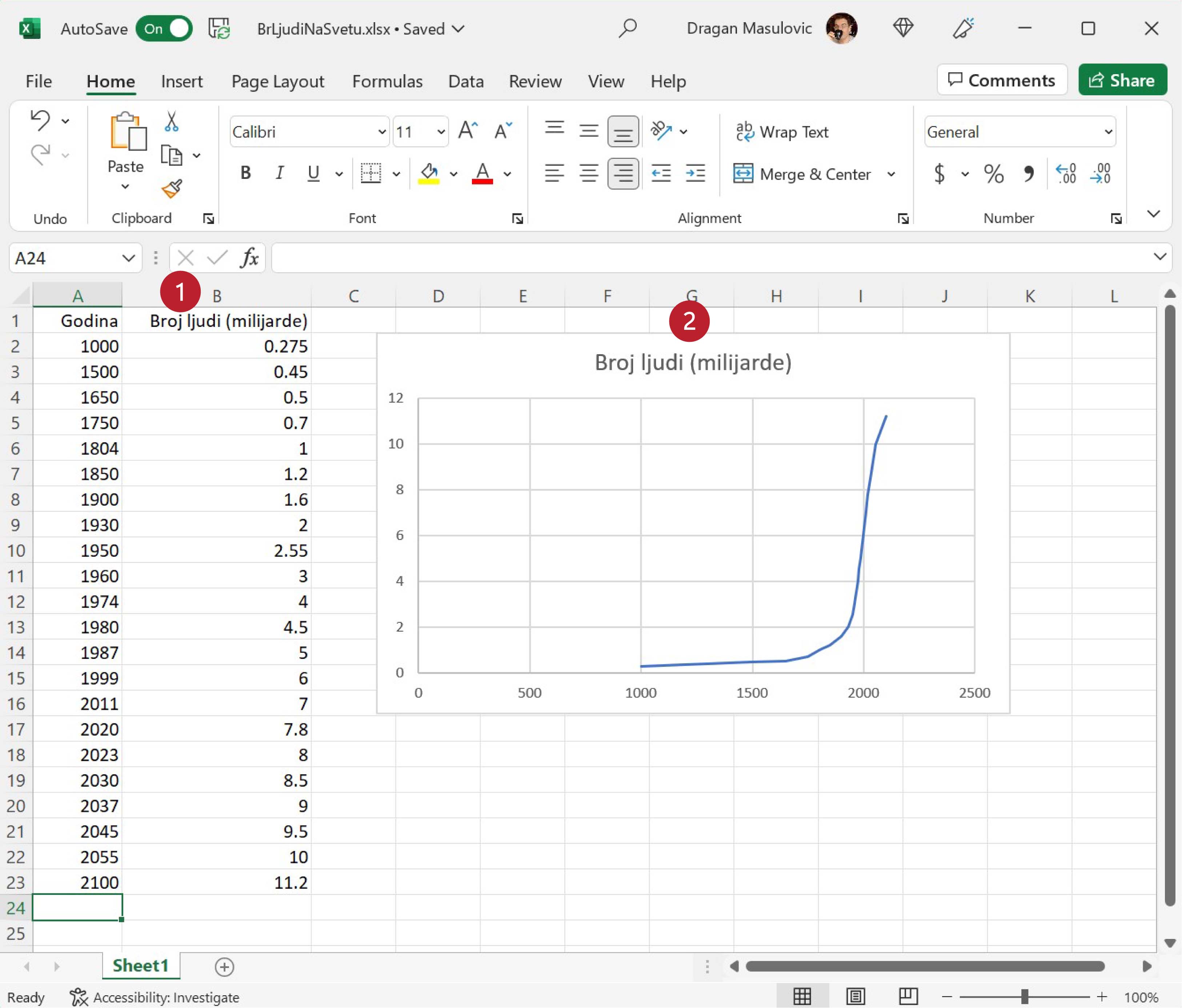The width and height of the screenshot is (1182, 1008).
Task: Toggle the AutoSave switch off
Action: [x=164, y=28]
